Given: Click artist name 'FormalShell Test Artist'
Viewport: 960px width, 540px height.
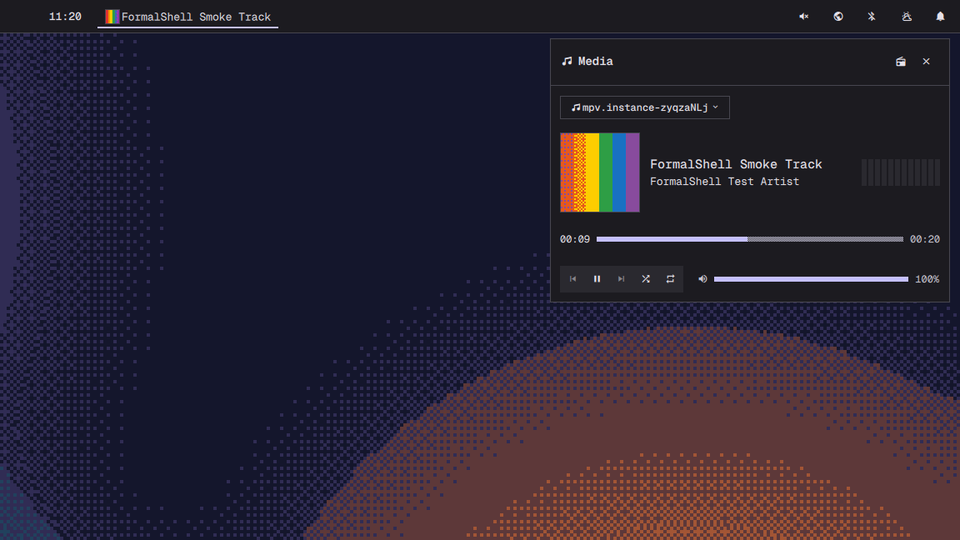Looking at the screenshot, I should [724, 181].
